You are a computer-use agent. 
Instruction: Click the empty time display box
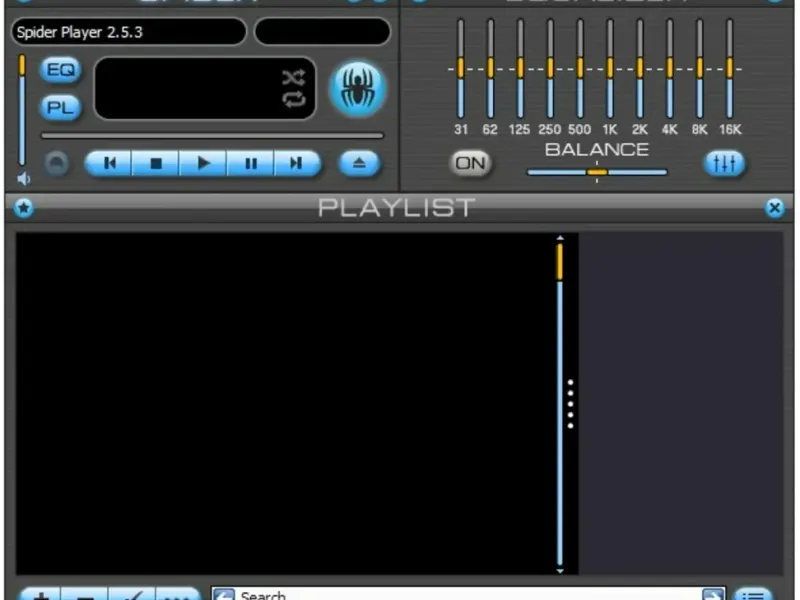(x=322, y=32)
